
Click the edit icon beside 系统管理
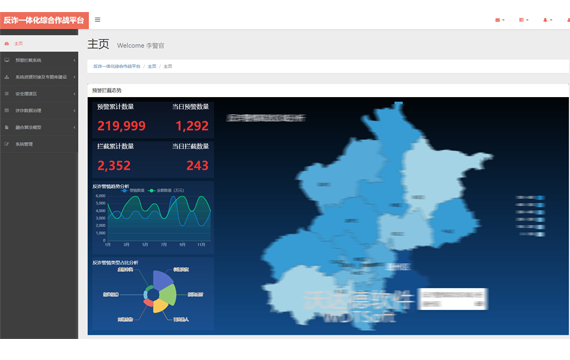click(x=7, y=144)
